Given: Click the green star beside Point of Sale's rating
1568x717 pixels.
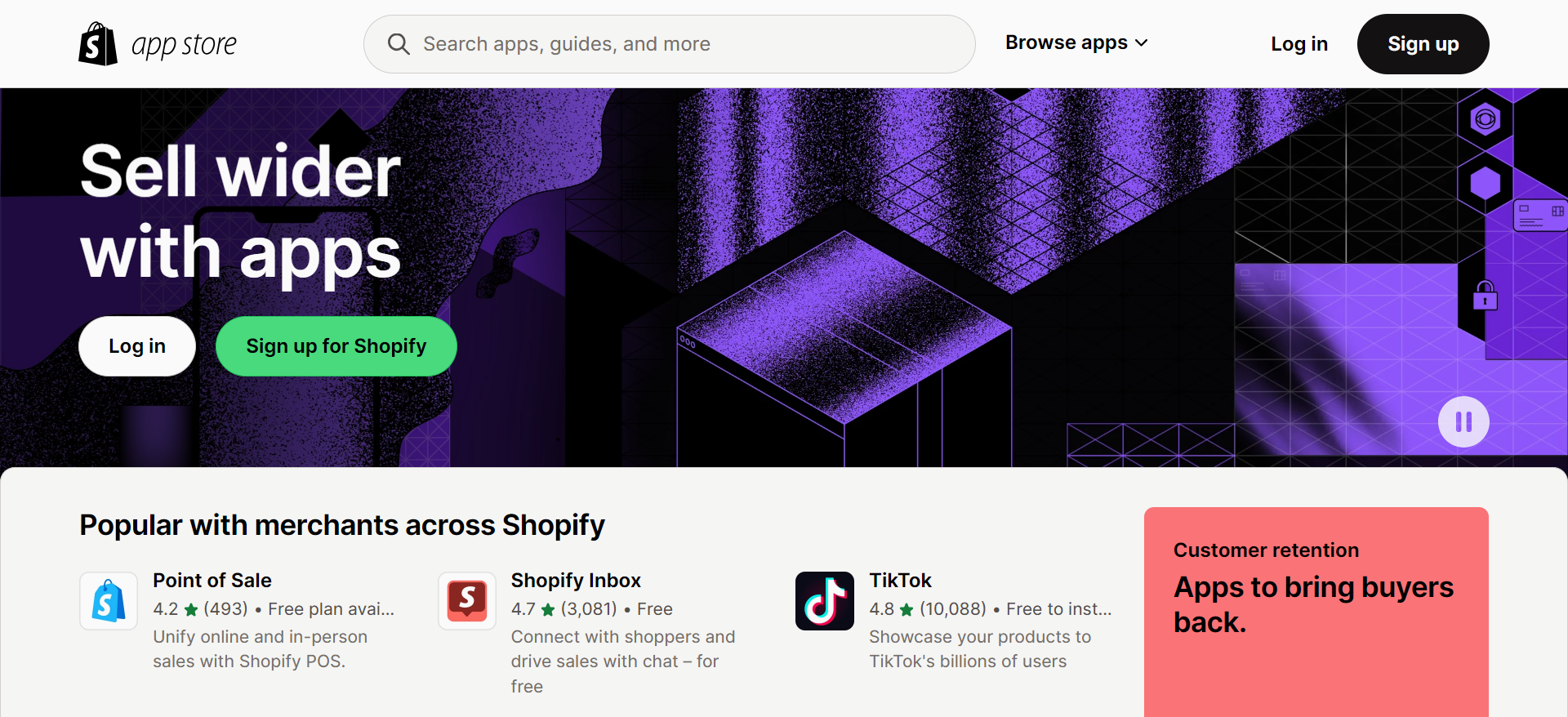Looking at the screenshot, I should 189,609.
